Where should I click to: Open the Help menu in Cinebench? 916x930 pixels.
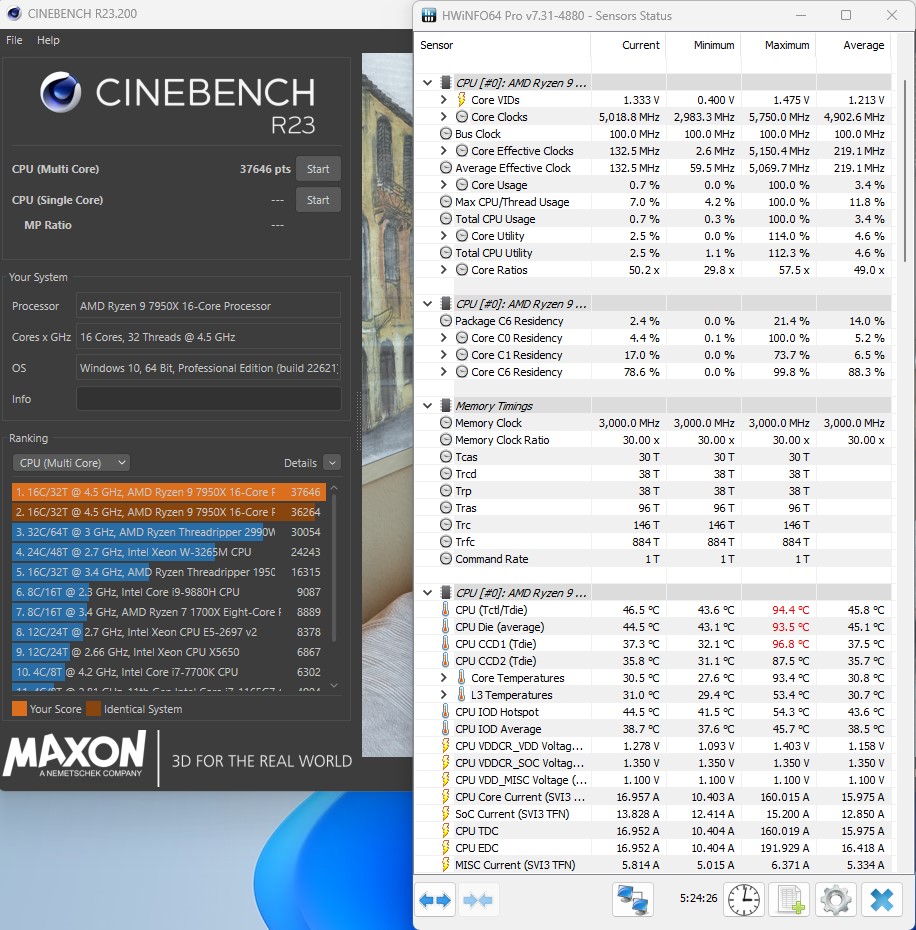coord(48,40)
